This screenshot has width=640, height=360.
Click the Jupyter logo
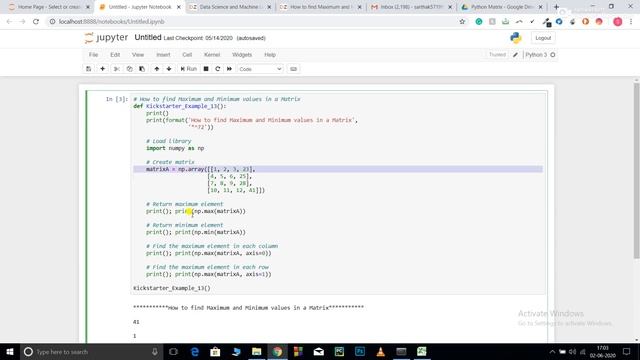[106, 38]
